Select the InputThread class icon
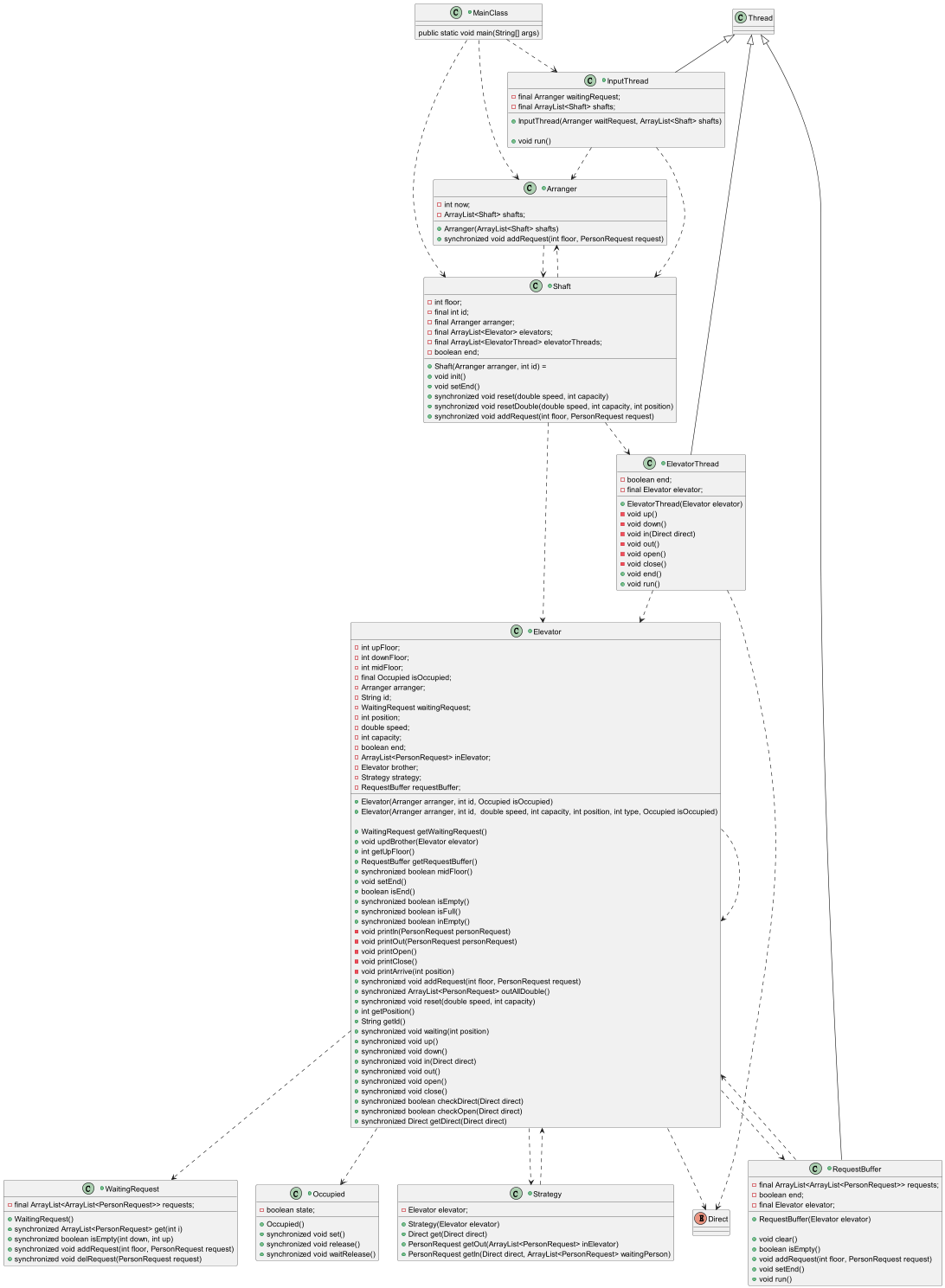 click(x=590, y=80)
